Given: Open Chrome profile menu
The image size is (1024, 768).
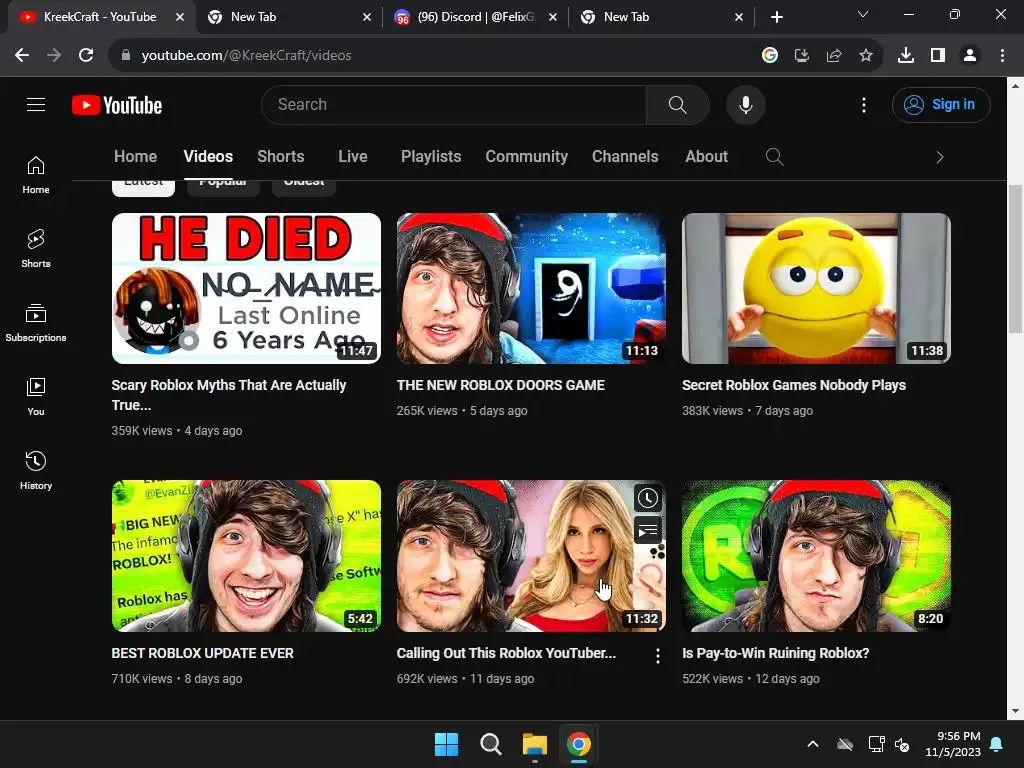Looking at the screenshot, I should (970, 56).
